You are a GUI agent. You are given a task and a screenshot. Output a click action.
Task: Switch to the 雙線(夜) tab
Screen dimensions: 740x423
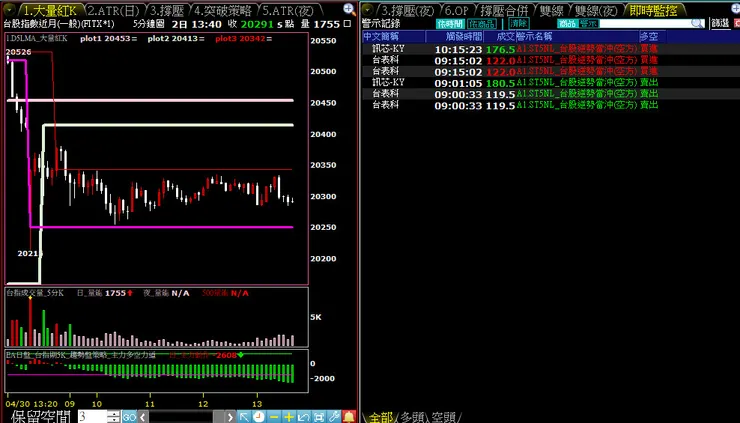tap(596, 10)
